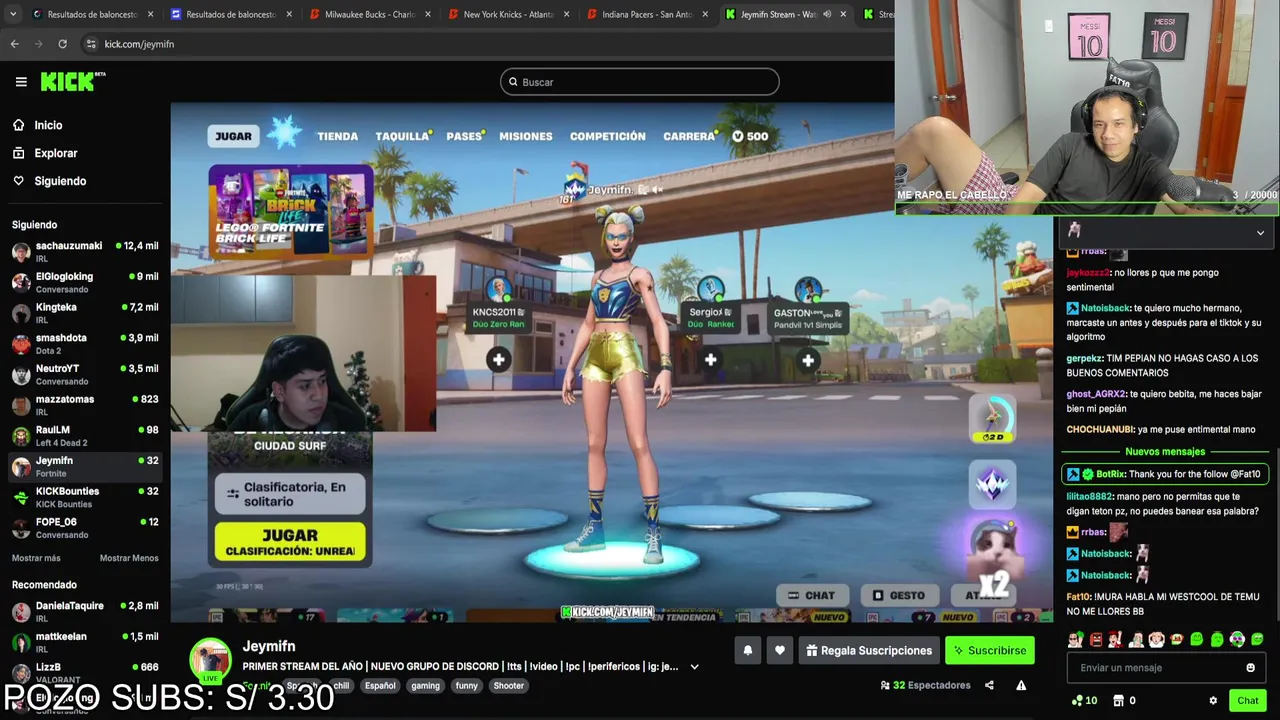The width and height of the screenshot is (1280, 720).
Task: Open the MISIONES tab in Fortnite
Action: pyautogui.click(x=525, y=136)
